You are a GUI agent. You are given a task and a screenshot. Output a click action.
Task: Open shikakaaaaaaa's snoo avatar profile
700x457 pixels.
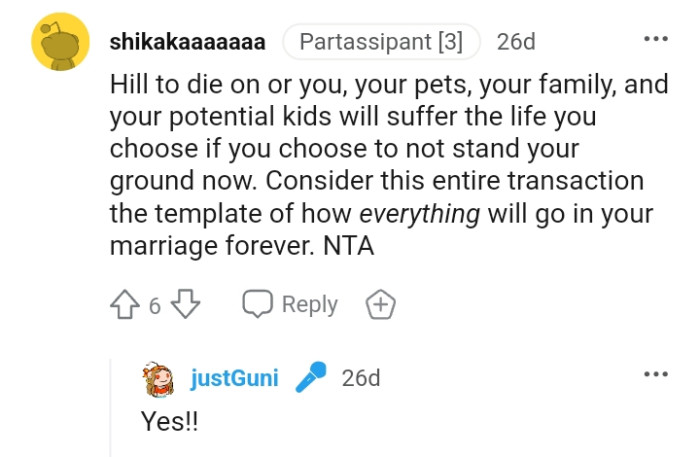(62, 42)
